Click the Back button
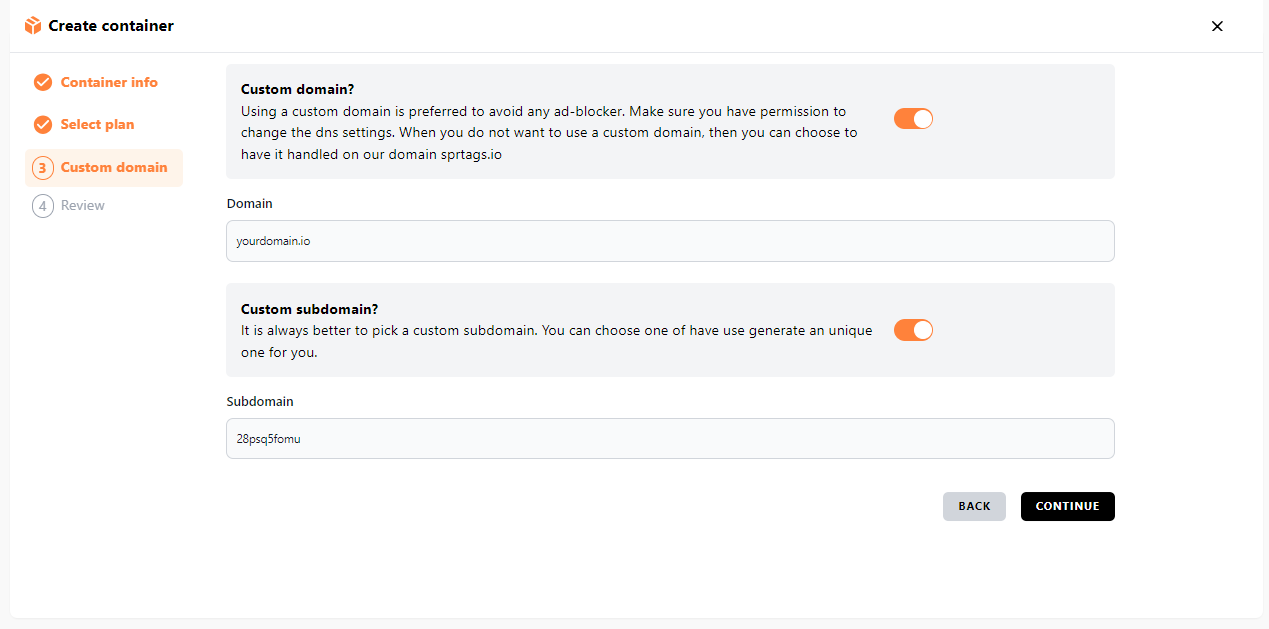Viewport: 1269px width, 629px height. [x=974, y=506]
